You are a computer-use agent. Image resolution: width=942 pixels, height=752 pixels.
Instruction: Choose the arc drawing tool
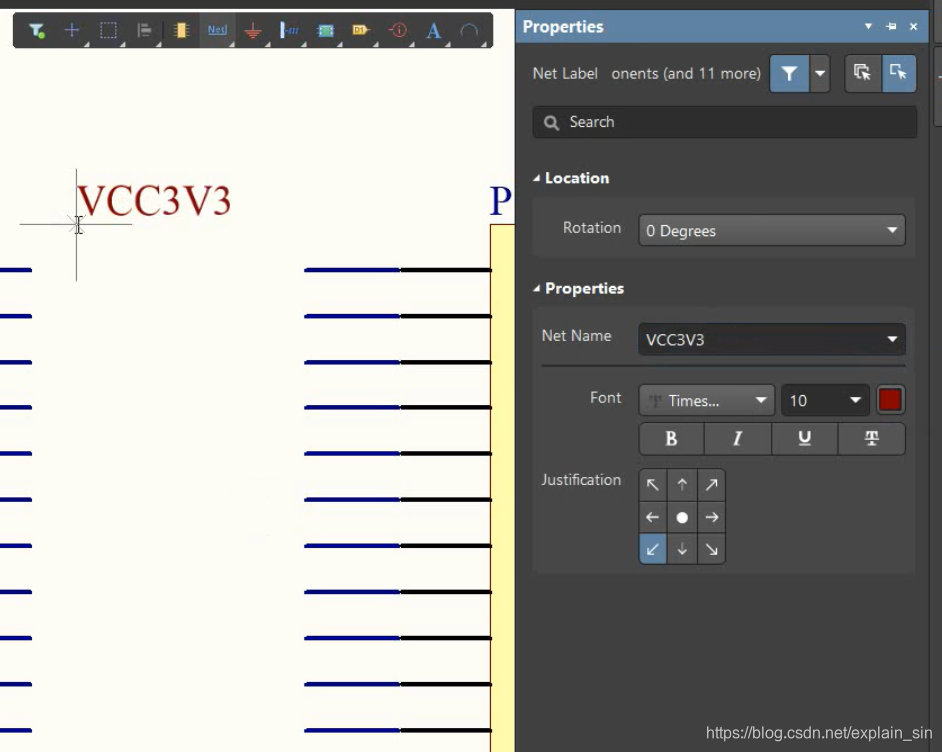[469, 30]
